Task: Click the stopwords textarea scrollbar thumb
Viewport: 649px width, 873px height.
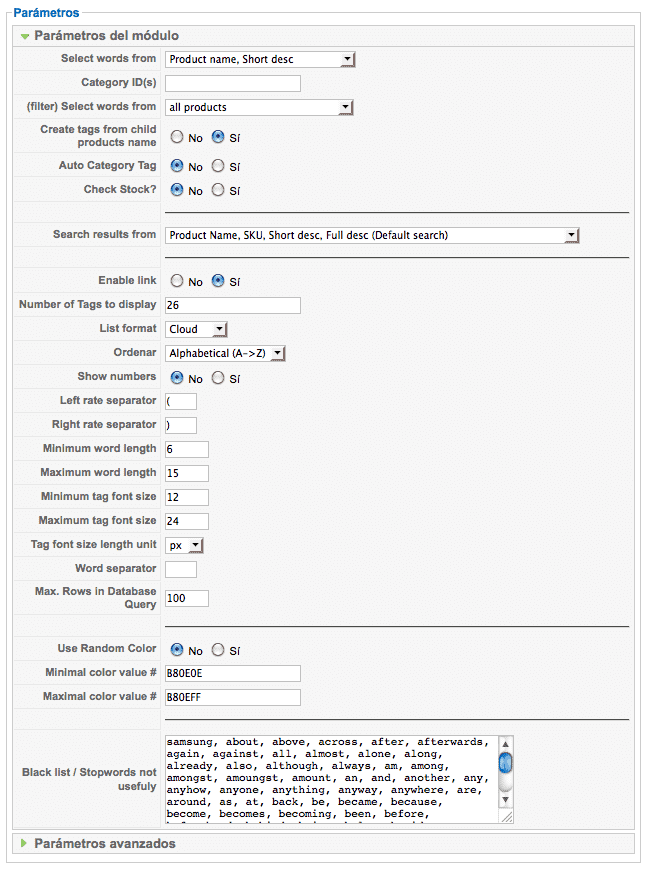Action: pyautogui.click(x=505, y=762)
